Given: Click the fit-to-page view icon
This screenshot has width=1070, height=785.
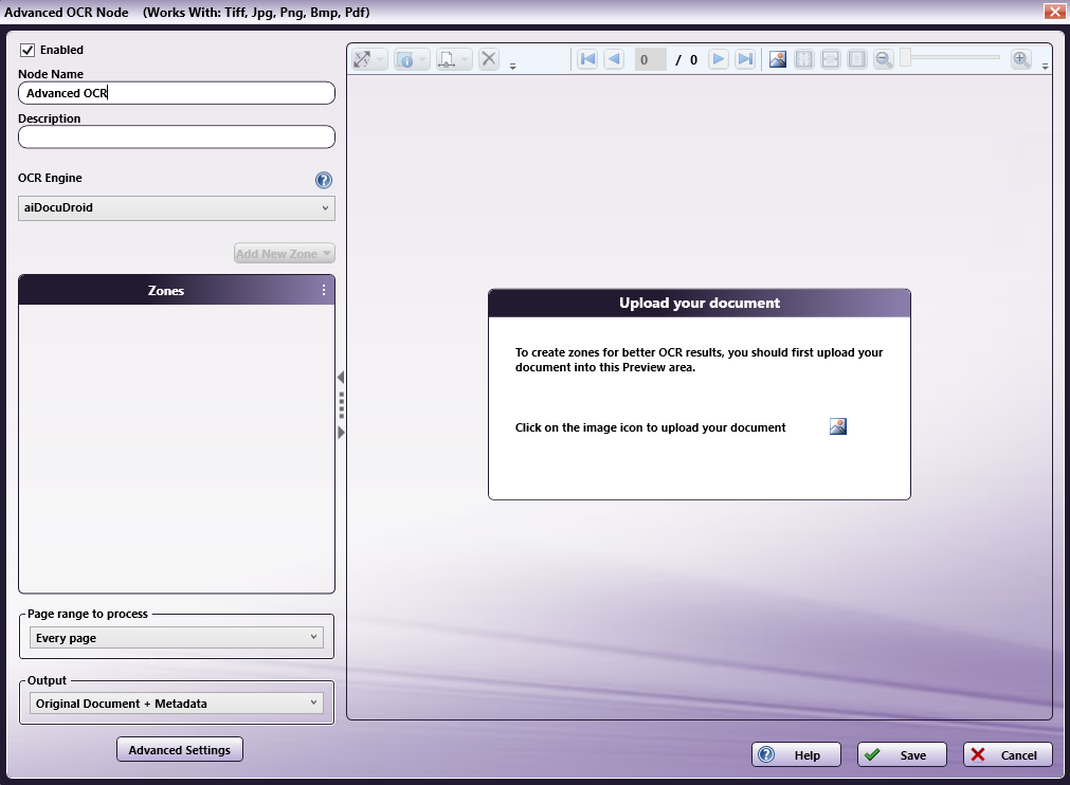Looking at the screenshot, I should coord(804,59).
